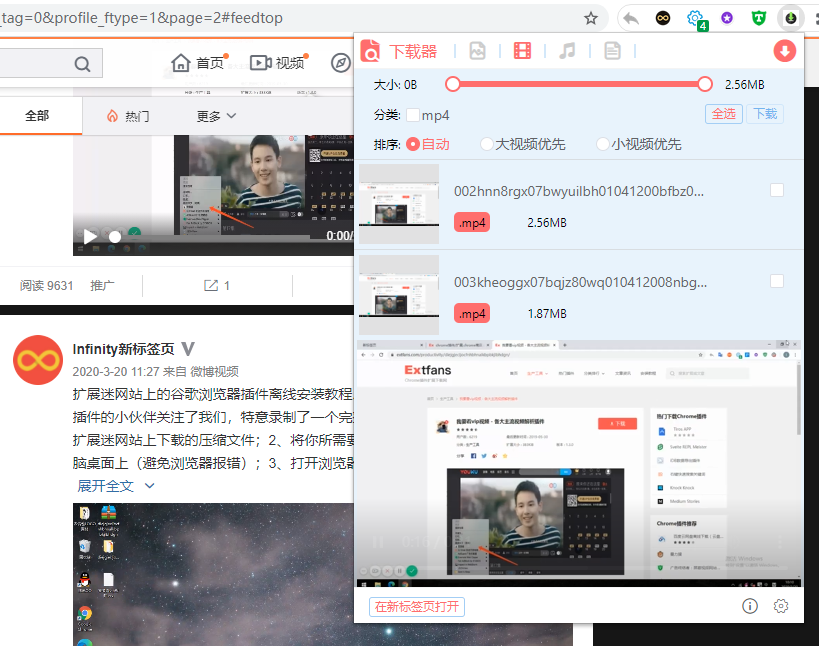
Task: Expand the post with 展开全文
Action: coord(116,486)
